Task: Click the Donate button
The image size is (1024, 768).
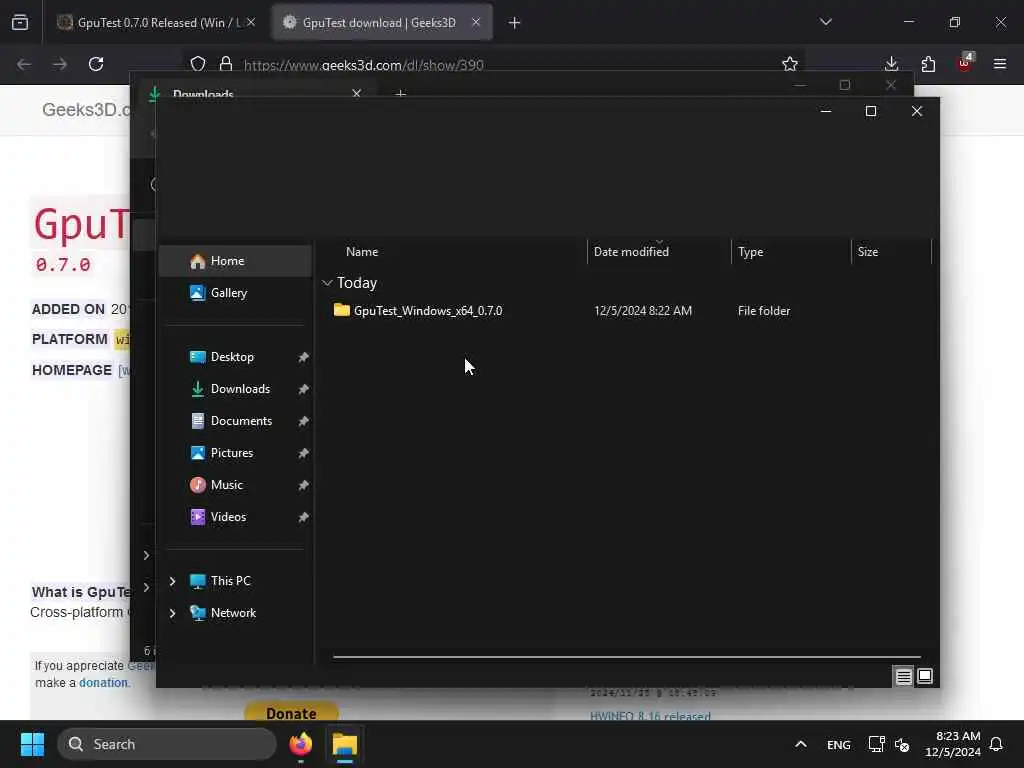Action: click(291, 712)
